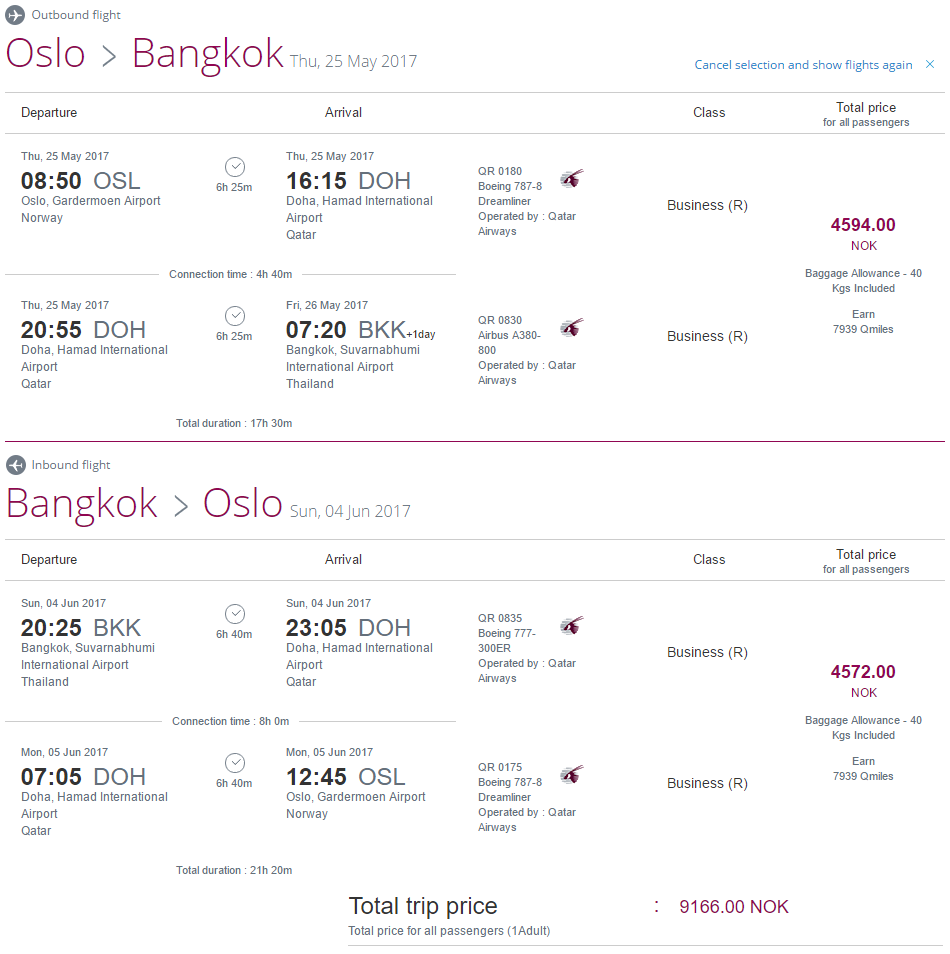Screen dimensions: 950x954
Task: Select the outbound price 4594.00 NOK
Action: click(863, 226)
